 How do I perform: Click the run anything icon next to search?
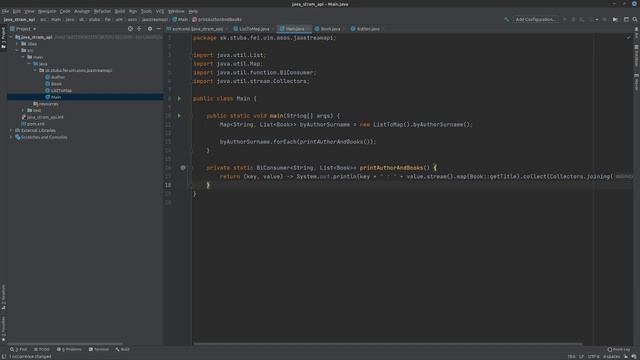tap(615, 19)
